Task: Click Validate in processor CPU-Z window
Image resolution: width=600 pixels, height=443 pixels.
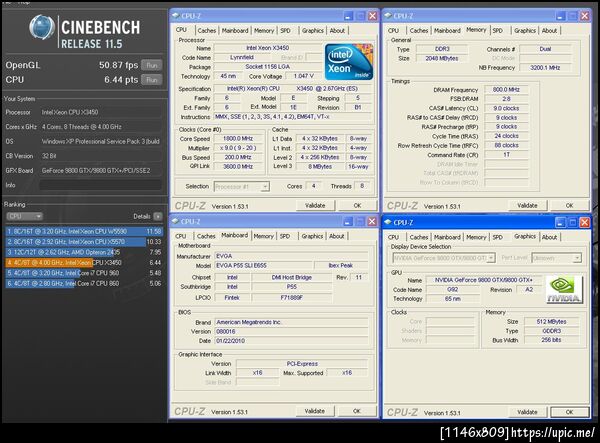Action: click(315, 205)
